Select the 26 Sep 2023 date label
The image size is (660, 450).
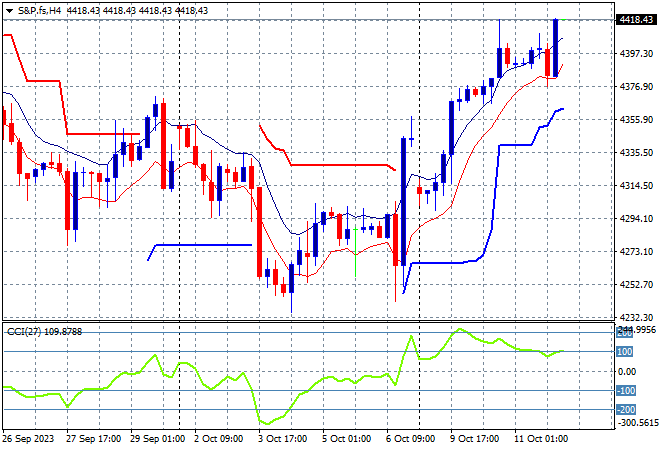point(29,439)
